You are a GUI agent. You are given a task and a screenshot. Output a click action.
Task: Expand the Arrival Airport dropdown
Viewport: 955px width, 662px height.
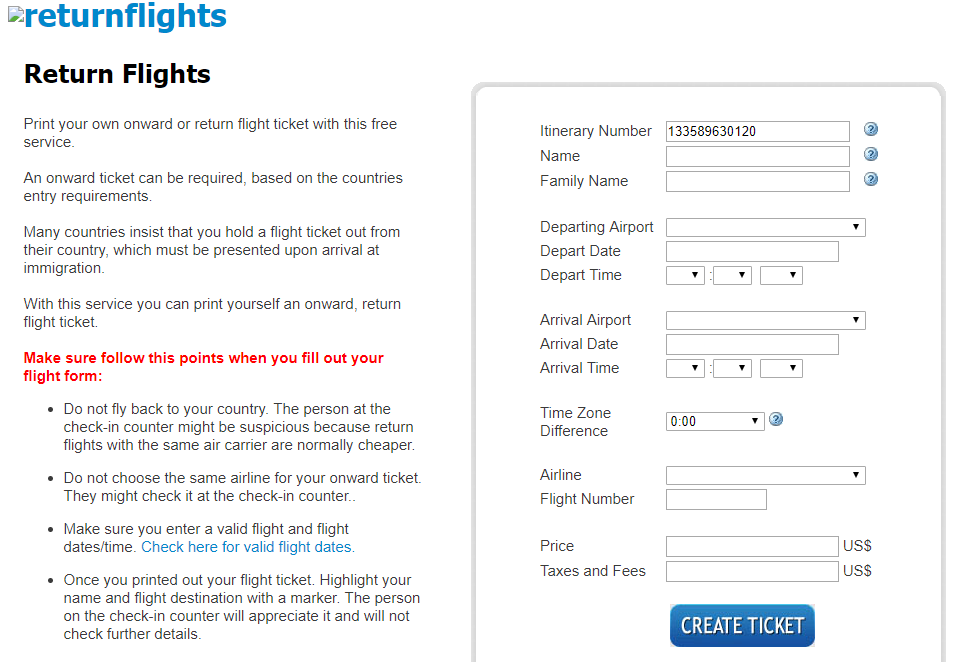tap(765, 320)
